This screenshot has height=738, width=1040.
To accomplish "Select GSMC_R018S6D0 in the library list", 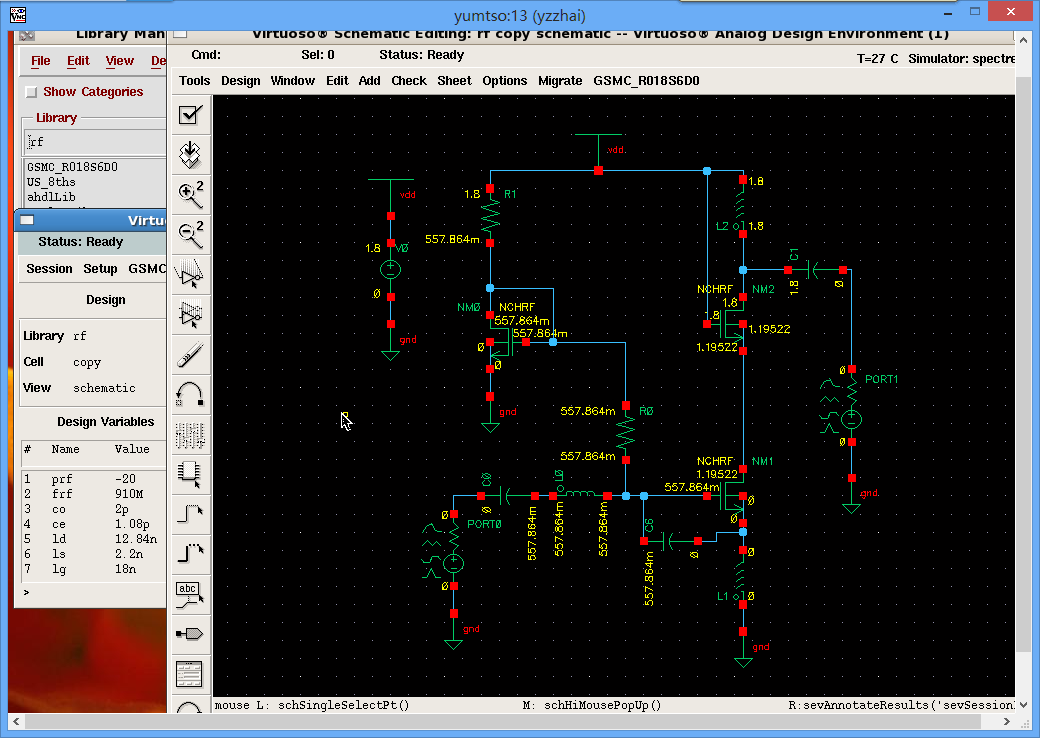I will coord(72,167).
